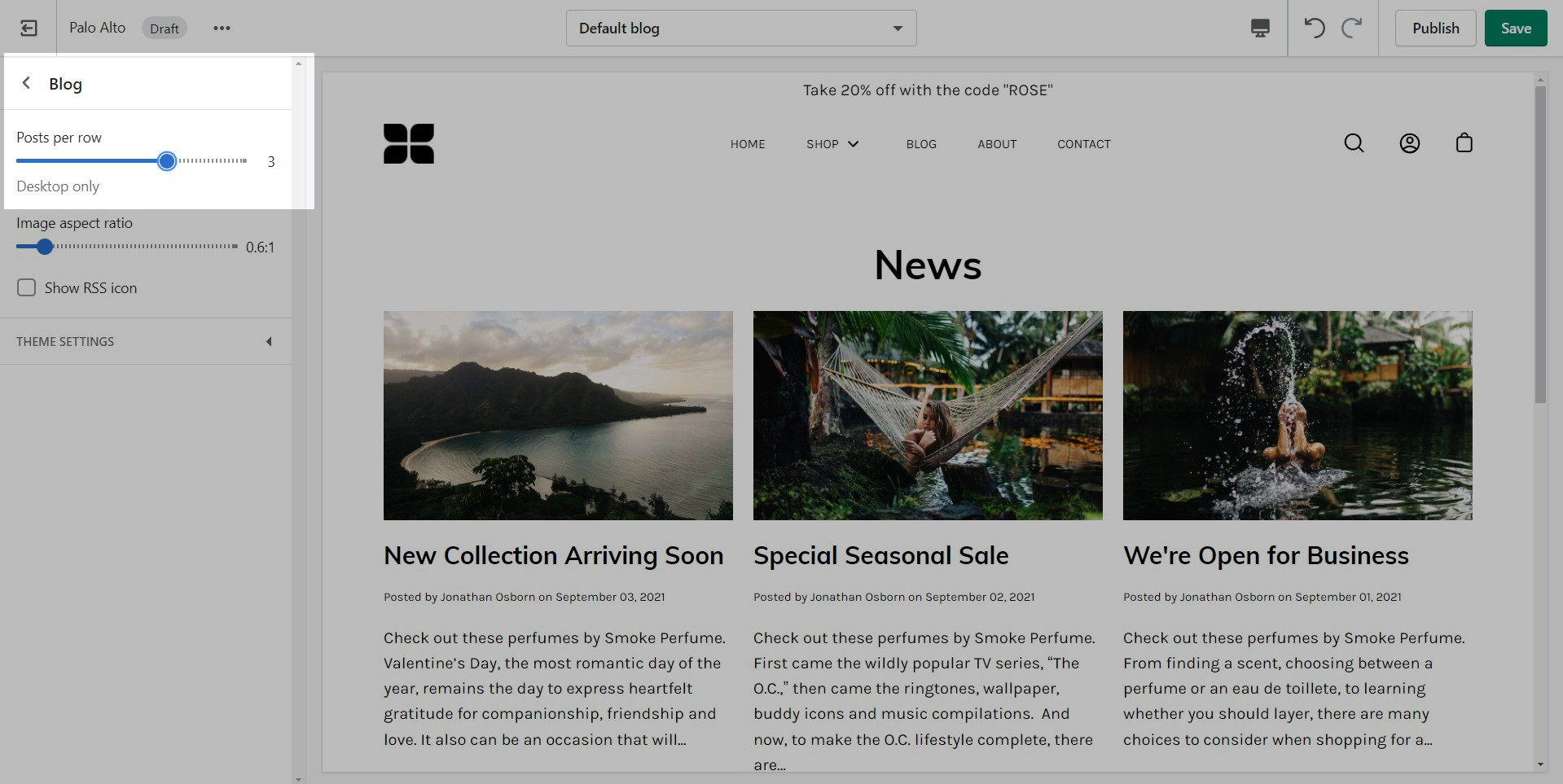1563x784 pixels.
Task: Open the store search magnifier icon
Action: [1354, 143]
